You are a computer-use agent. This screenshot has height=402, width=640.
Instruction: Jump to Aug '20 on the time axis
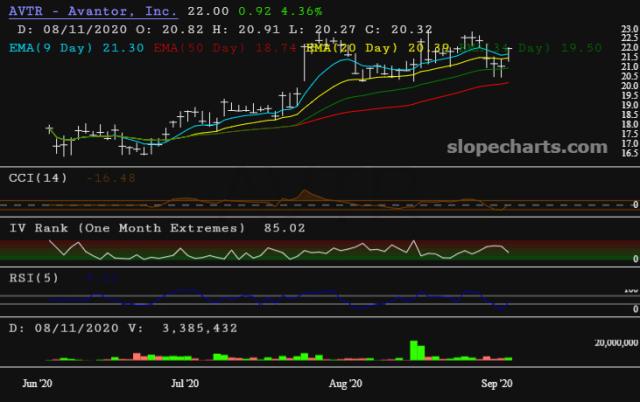(x=345, y=383)
